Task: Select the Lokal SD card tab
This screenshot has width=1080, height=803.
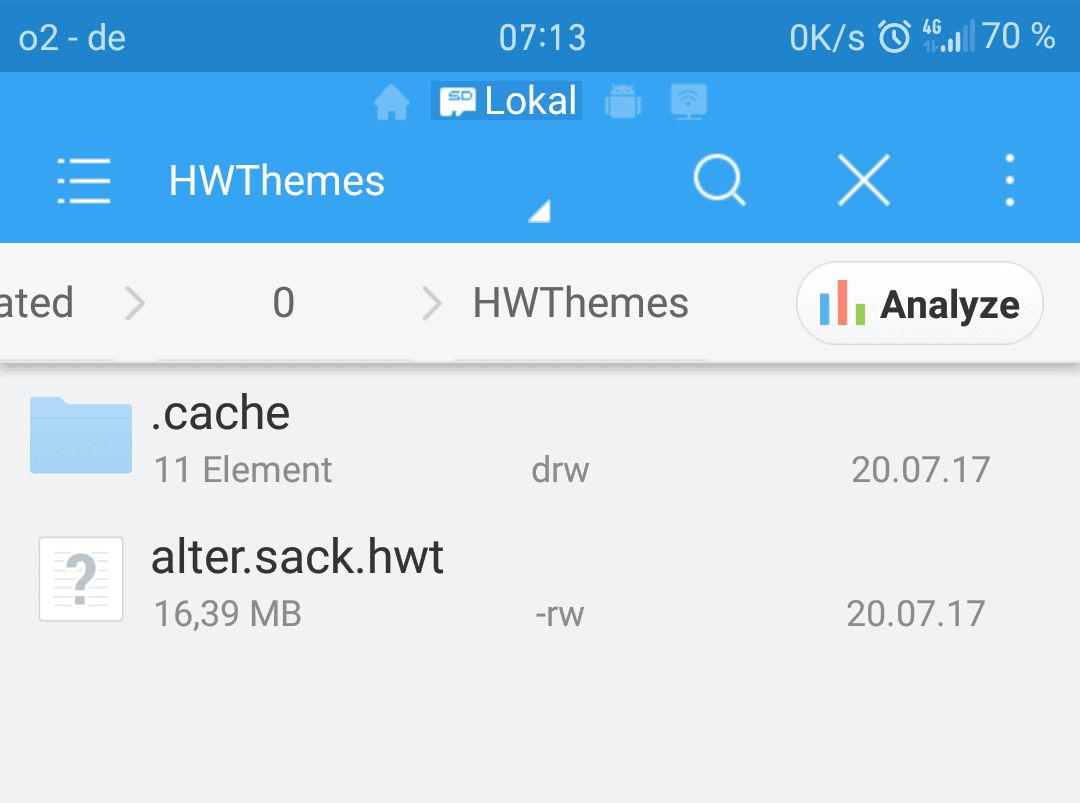Action: (x=506, y=101)
